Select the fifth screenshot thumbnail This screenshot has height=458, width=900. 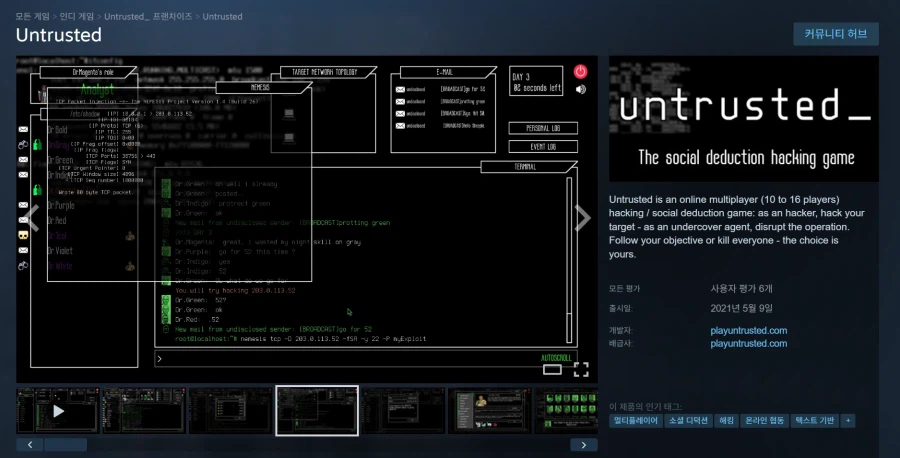tap(403, 410)
